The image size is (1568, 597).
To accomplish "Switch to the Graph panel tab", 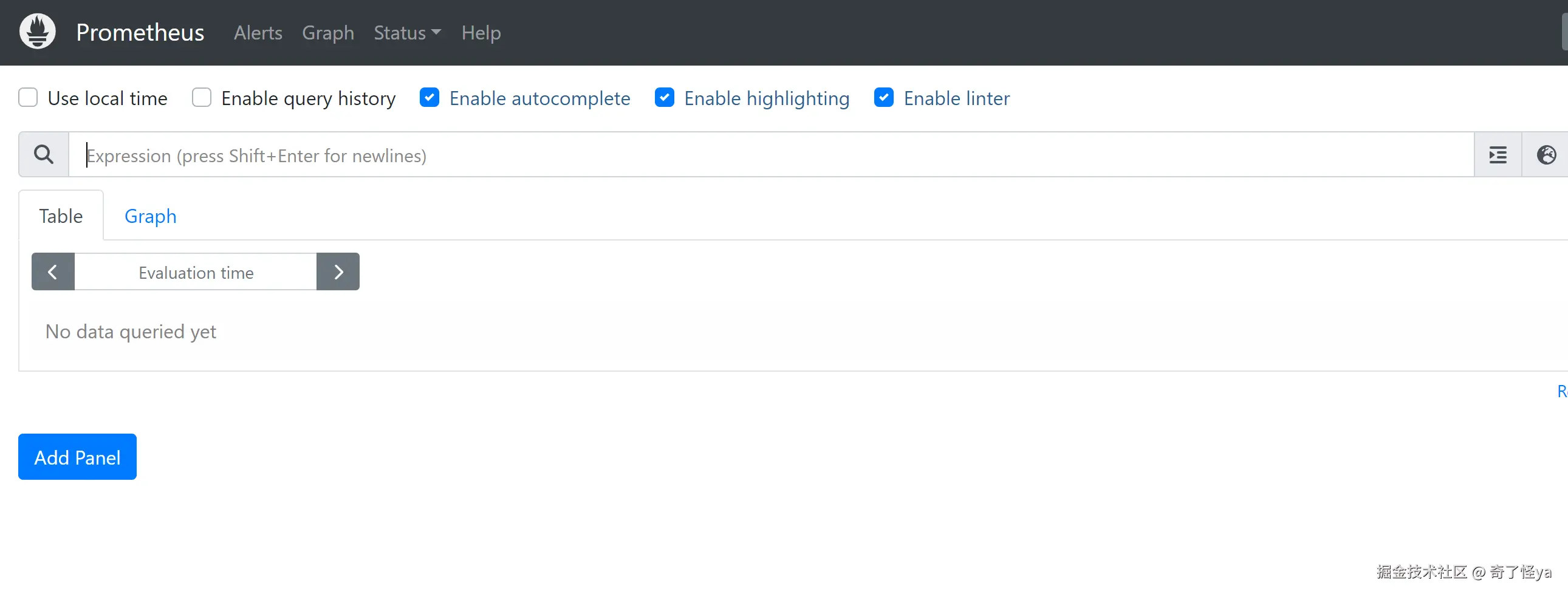I will coord(150,216).
